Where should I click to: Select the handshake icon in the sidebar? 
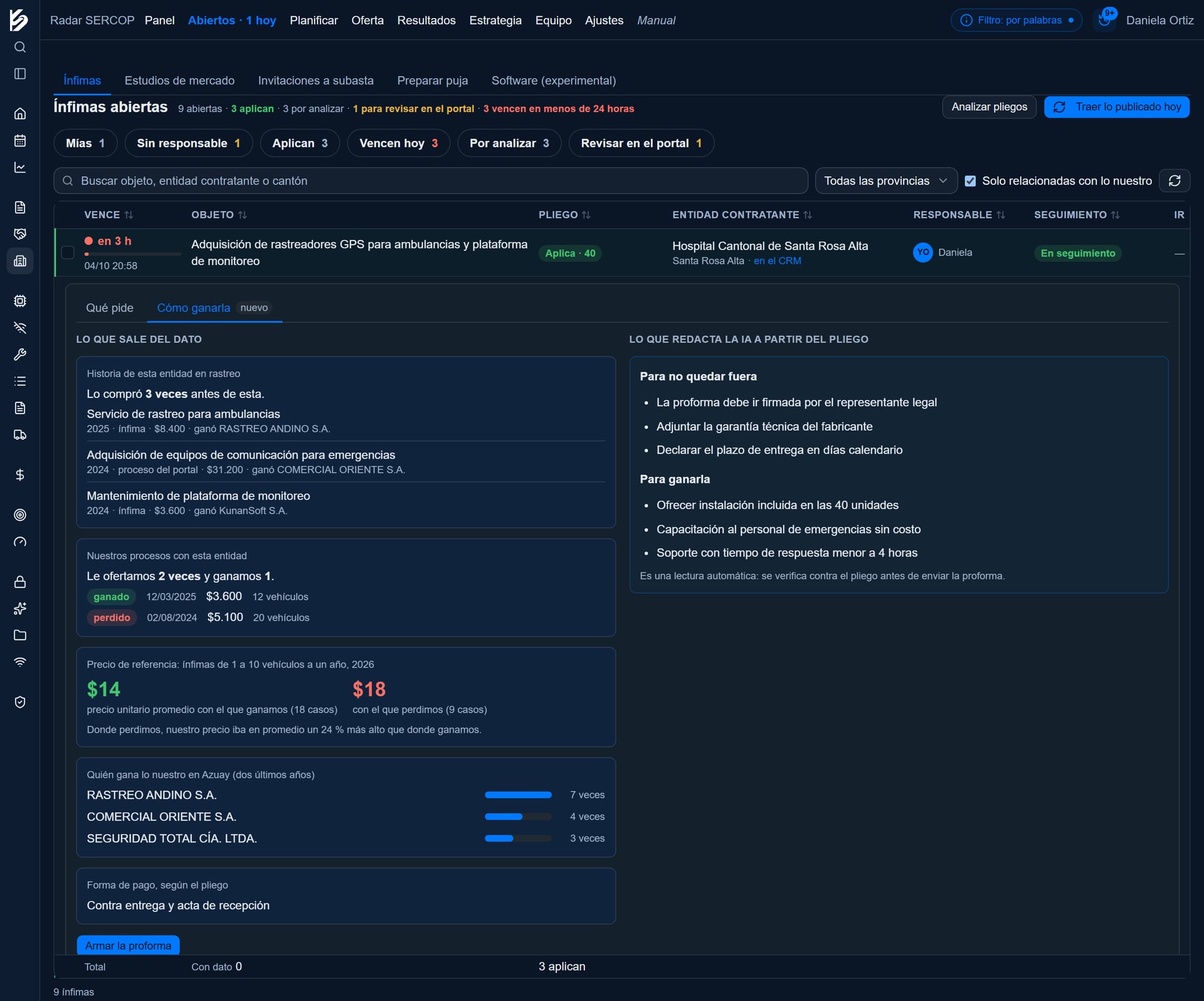[20, 234]
